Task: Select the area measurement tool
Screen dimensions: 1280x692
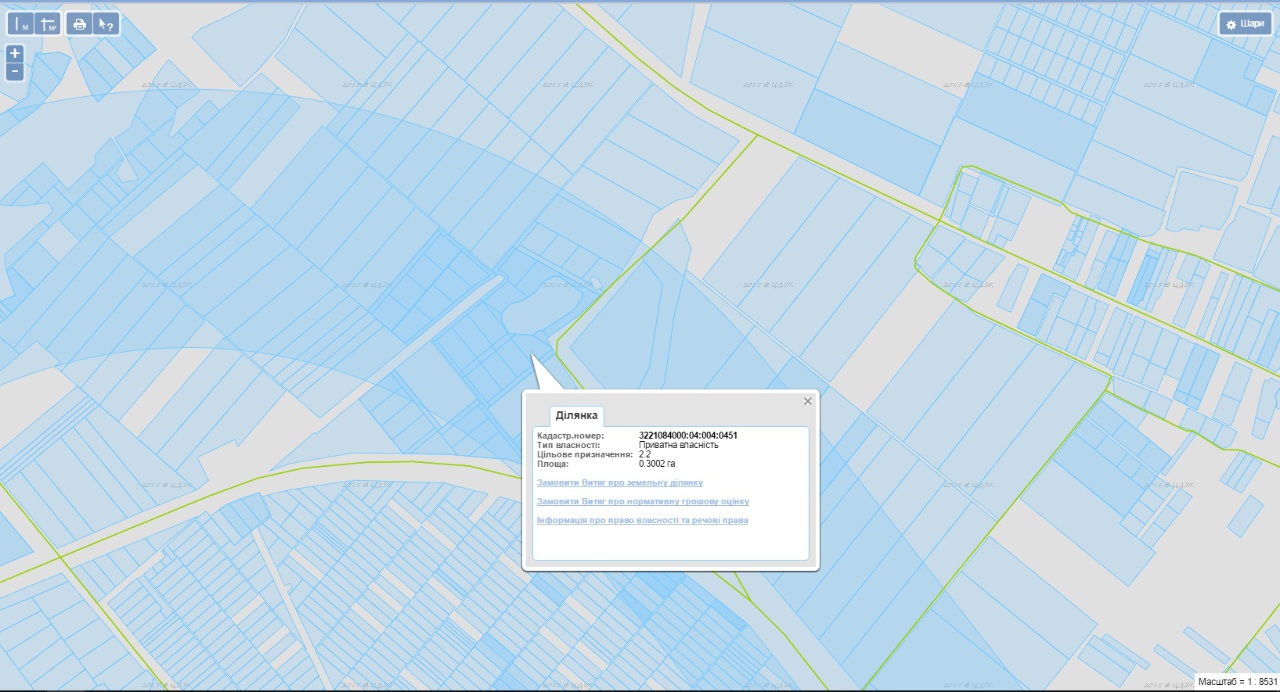Action: coord(48,24)
